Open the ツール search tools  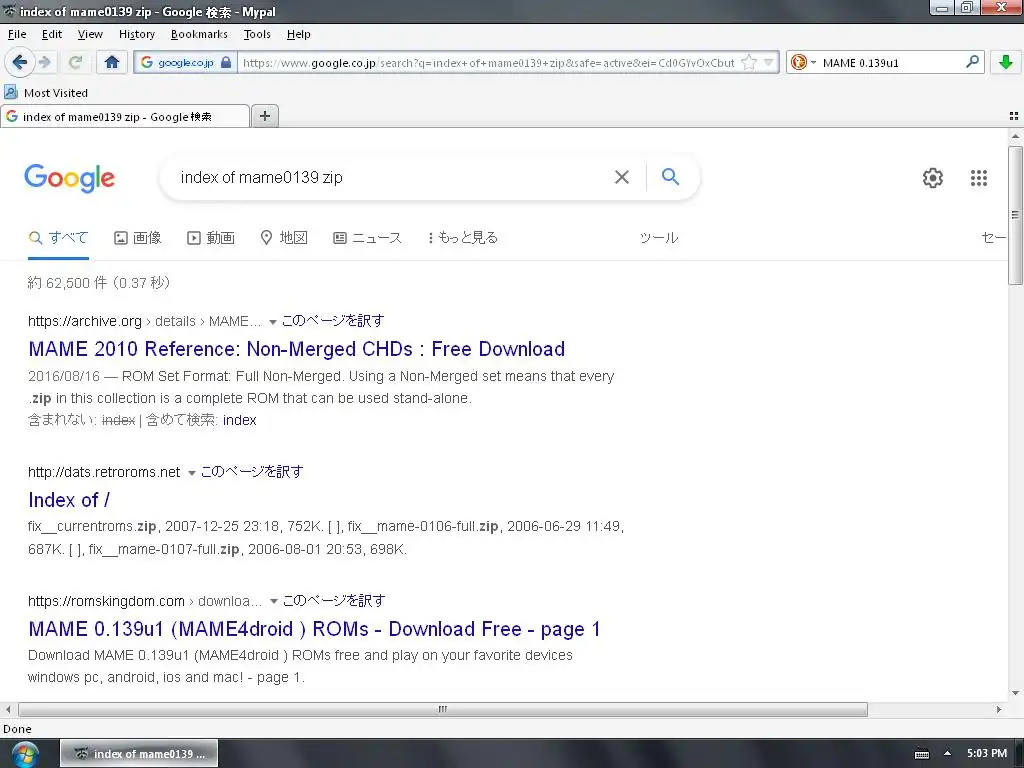click(x=658, y=238)
